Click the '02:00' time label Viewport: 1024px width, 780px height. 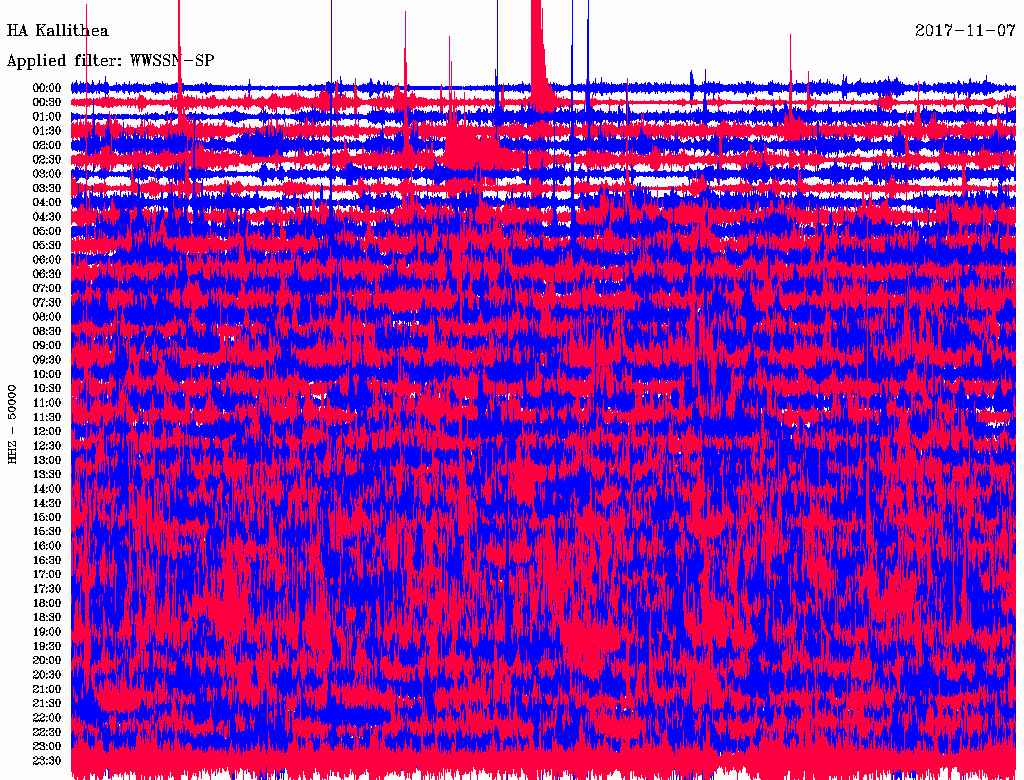click(x=47, y=145)
